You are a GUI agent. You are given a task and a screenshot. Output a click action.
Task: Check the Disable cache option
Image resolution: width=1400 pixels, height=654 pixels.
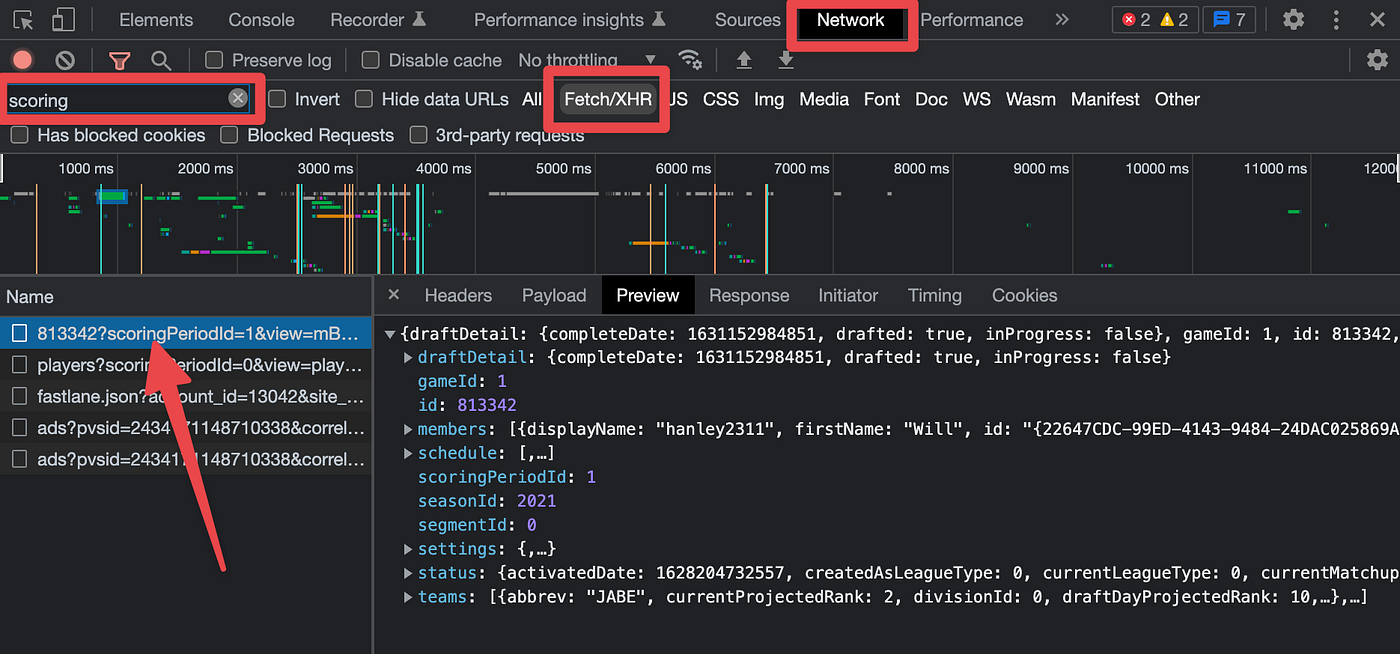(370, 60)
